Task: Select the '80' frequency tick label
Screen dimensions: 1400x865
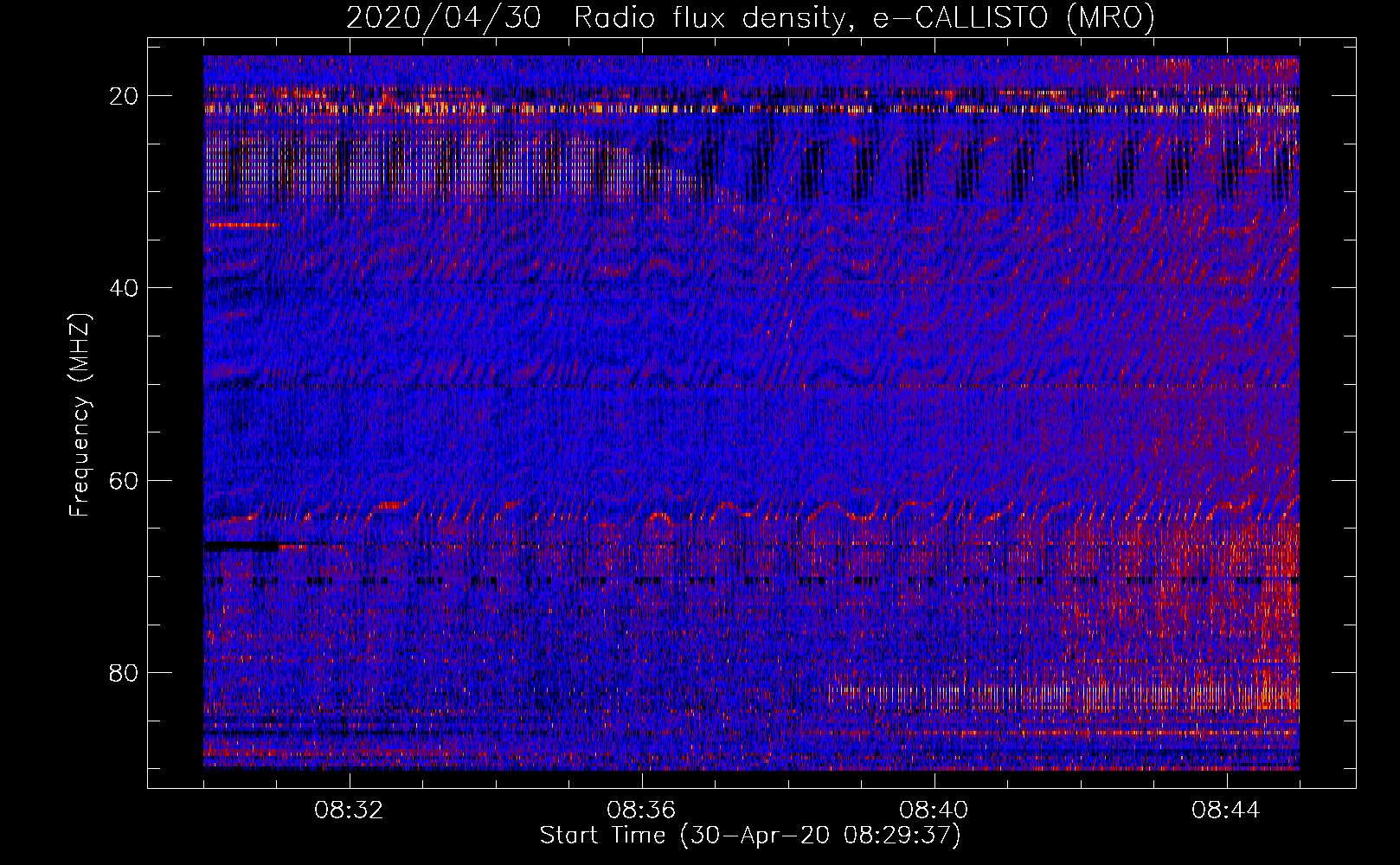Action: [x=124, y=673]
